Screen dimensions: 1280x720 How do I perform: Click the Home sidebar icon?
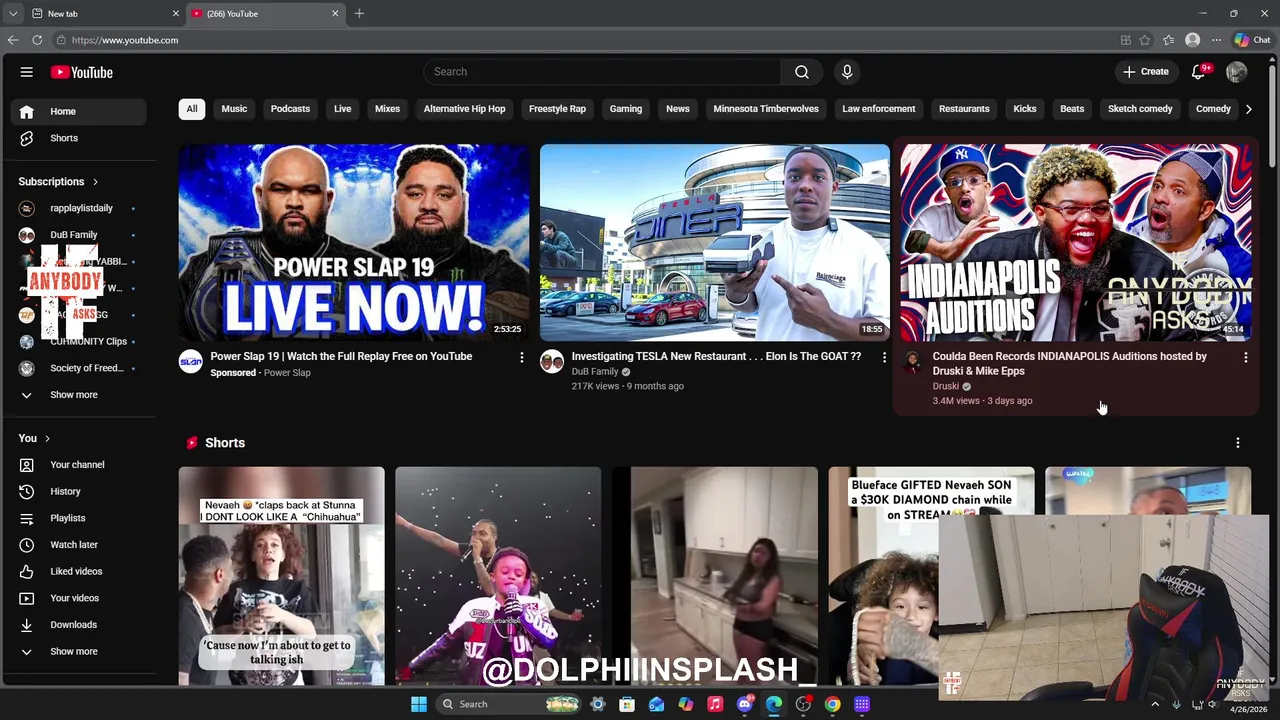coord(27,112)
